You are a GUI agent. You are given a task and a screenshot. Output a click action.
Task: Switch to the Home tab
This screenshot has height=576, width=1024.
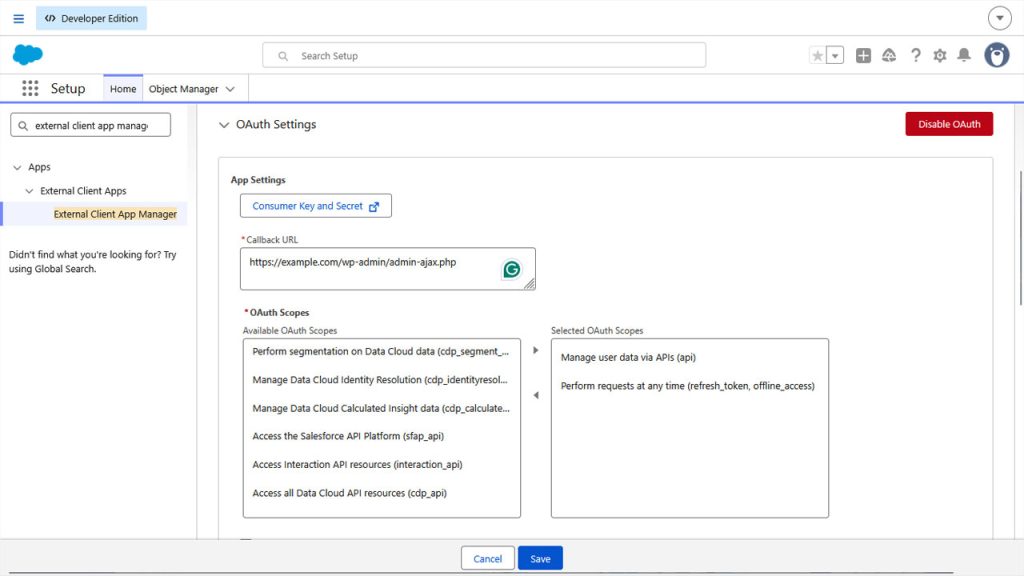pyautogui.click(x=123, y=89)
